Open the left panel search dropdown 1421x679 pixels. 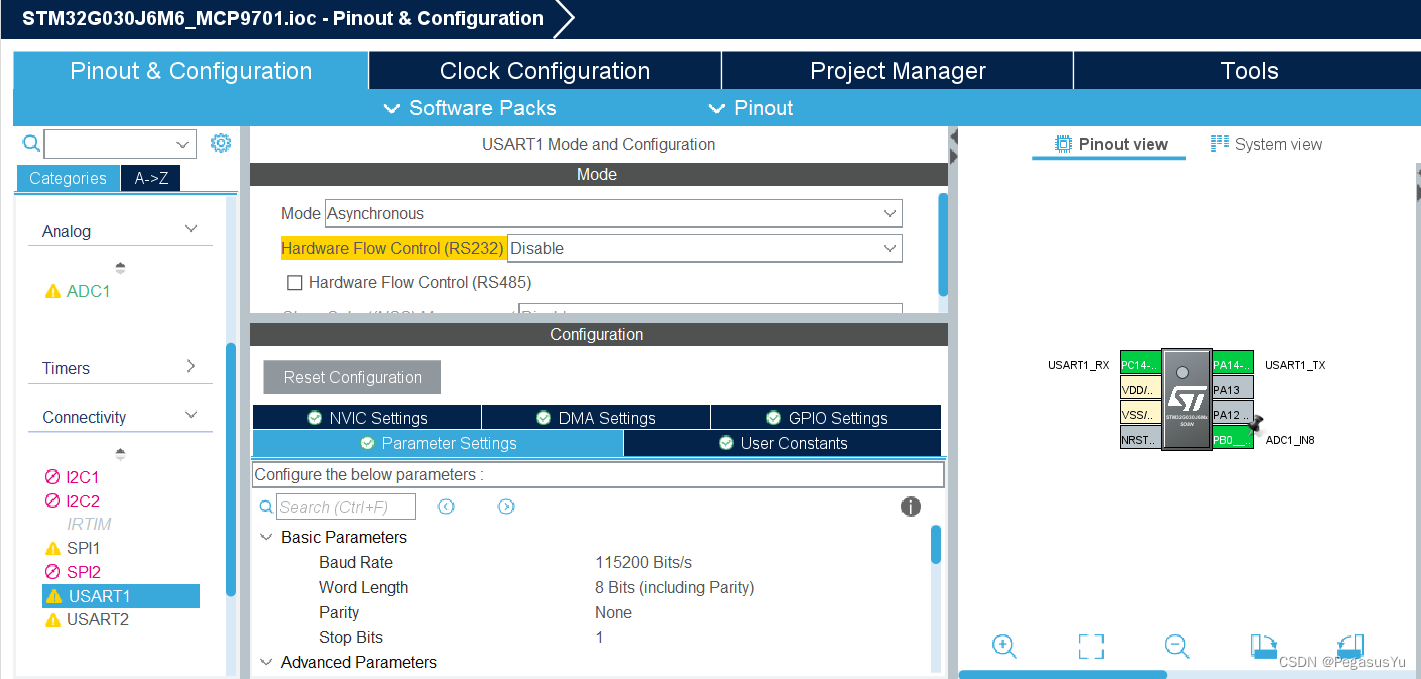(x=183, y=144)
